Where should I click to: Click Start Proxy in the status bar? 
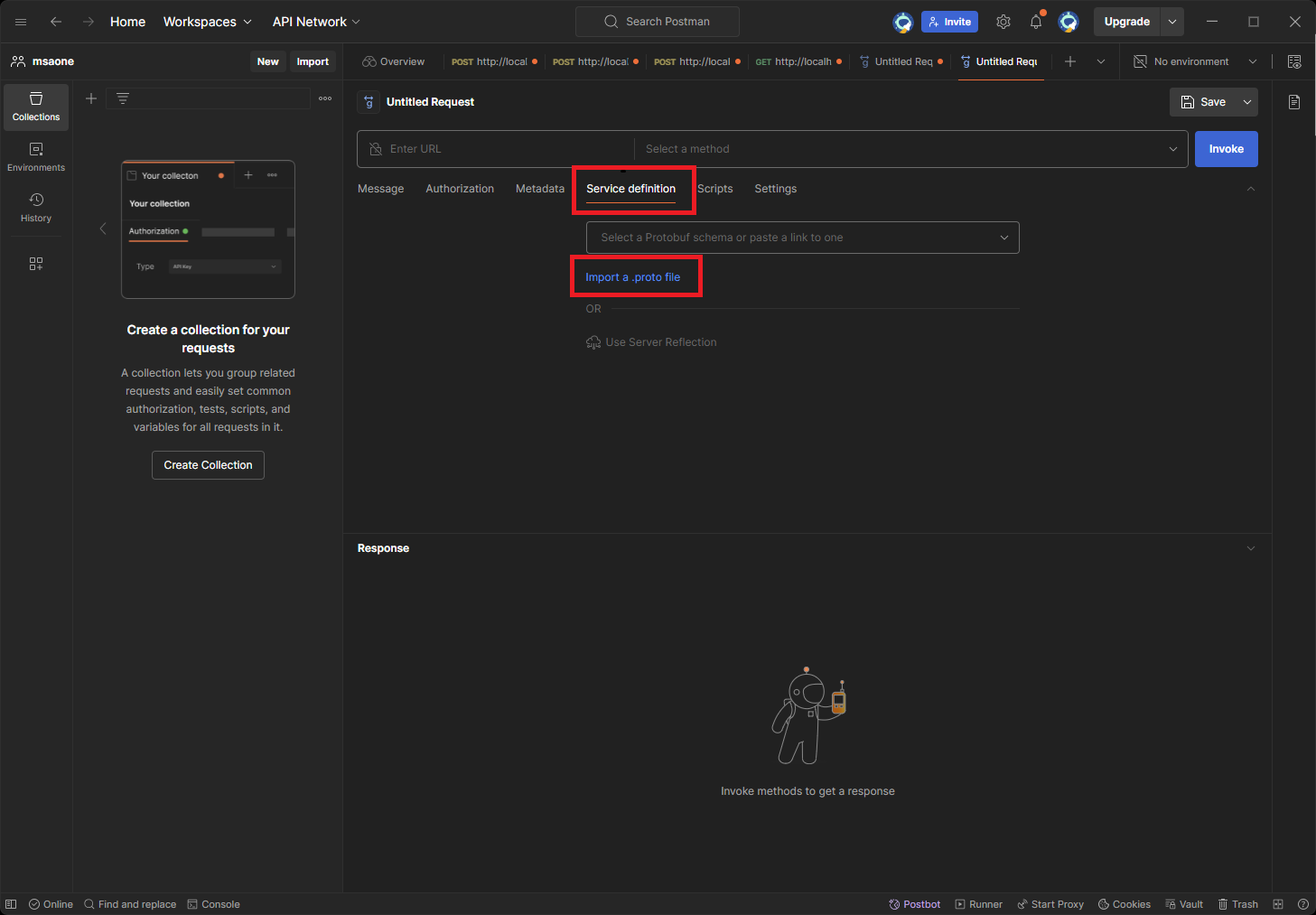pos(1050,904)
